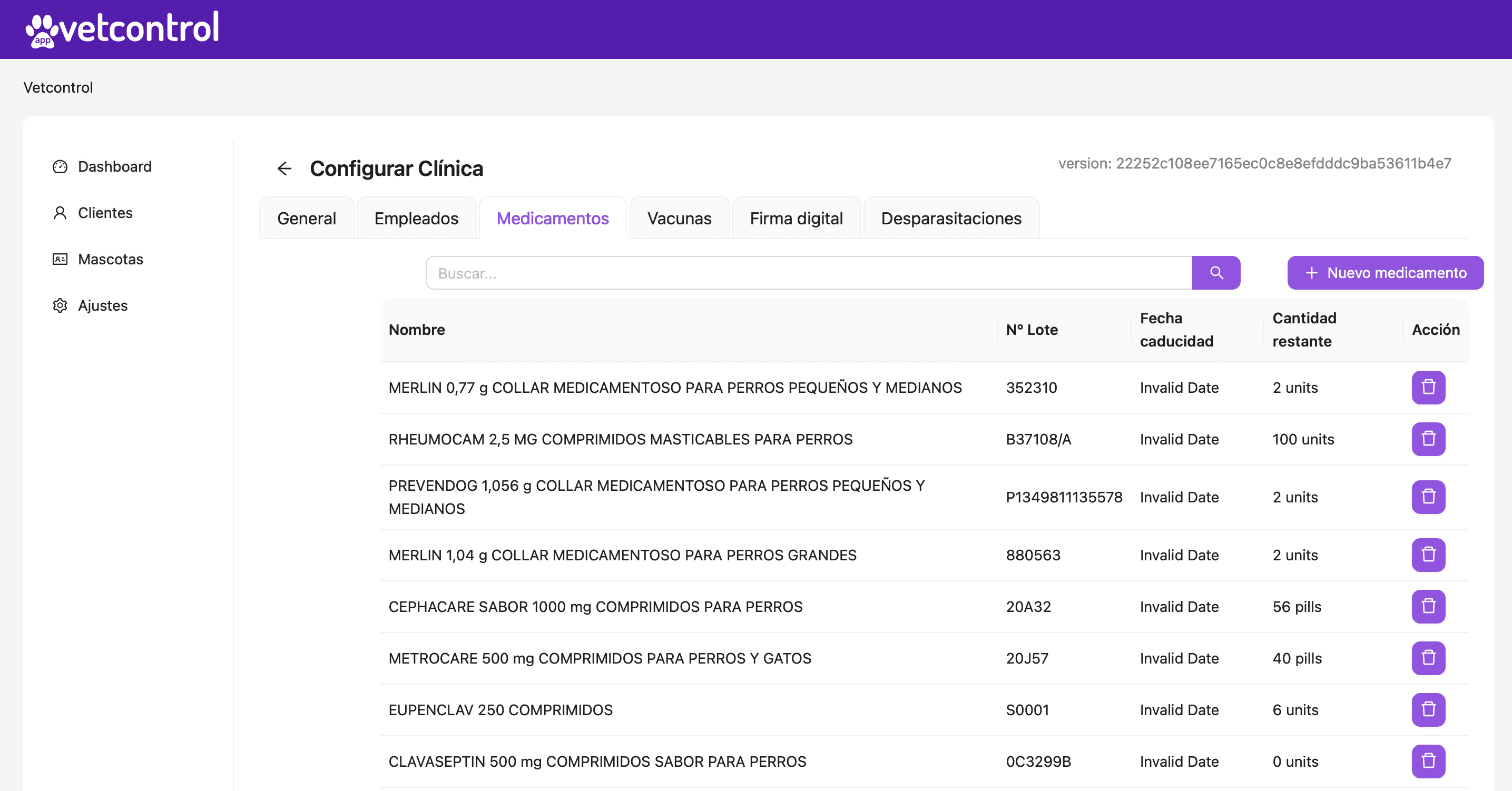Open the Desparasitaciones tab

(951, 218)
